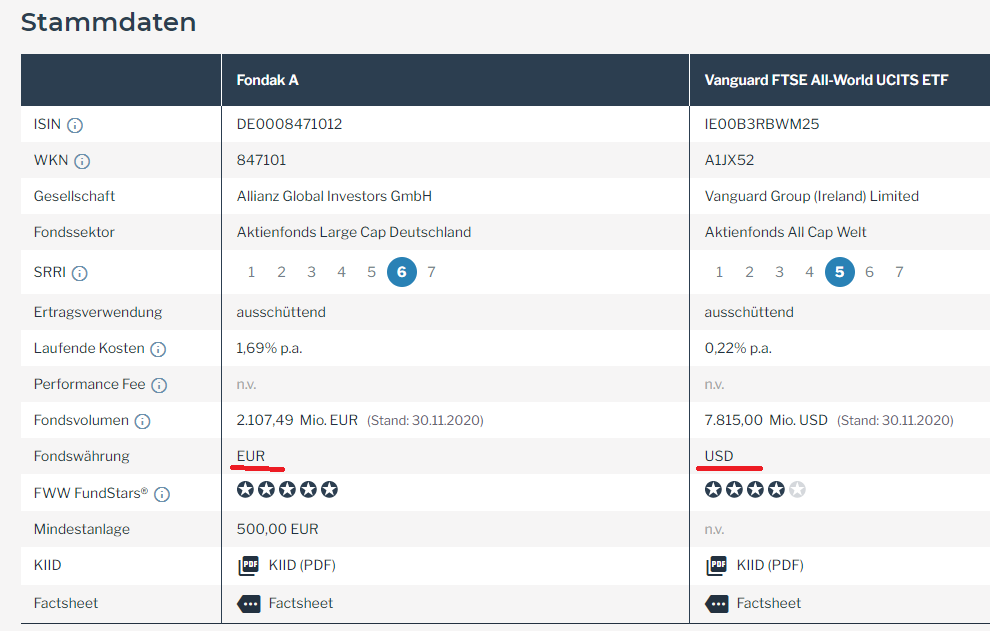
Task: Click the PDF icon in the Vanguard column
Action: 717,565
